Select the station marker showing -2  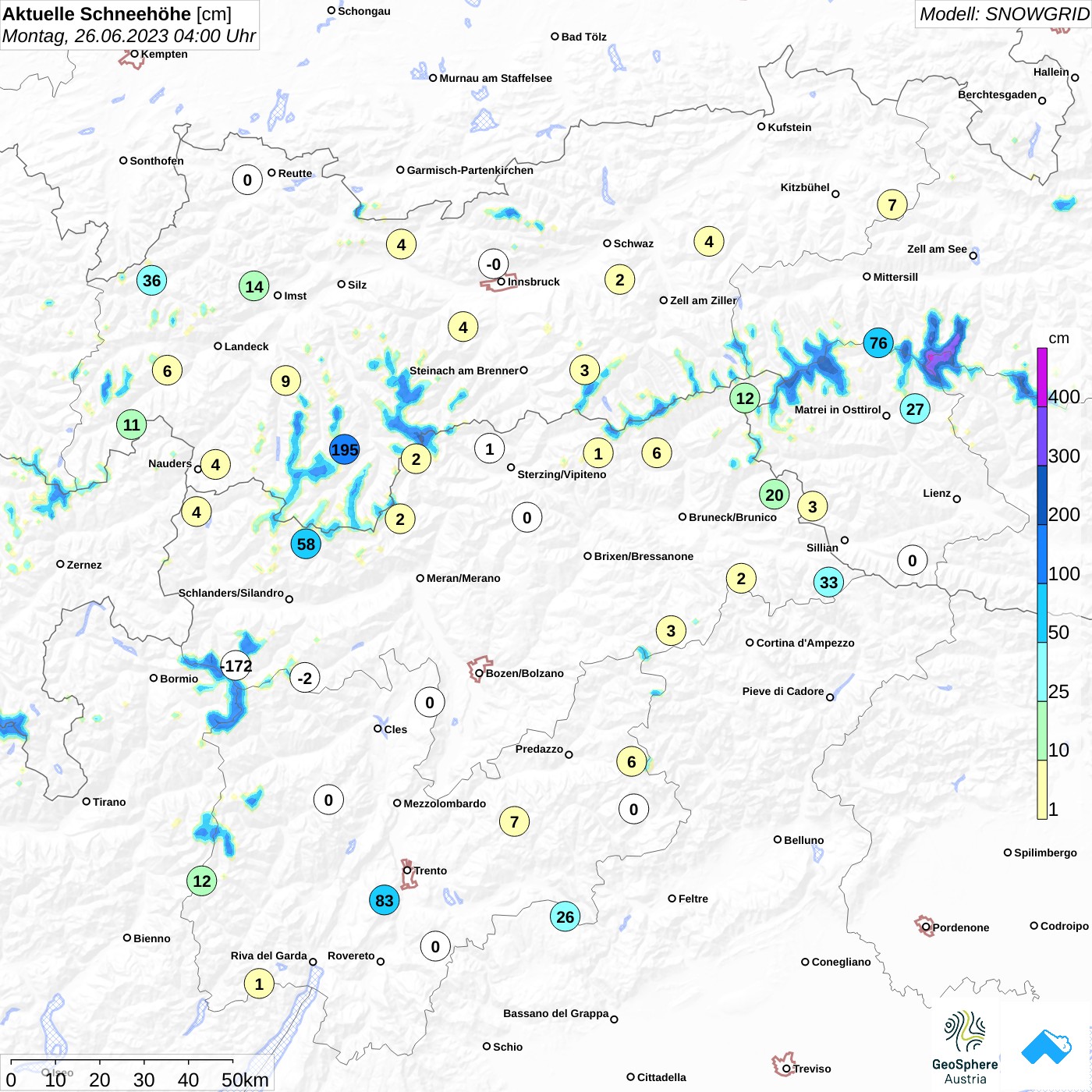pyautogui.click(x=305, y=679)
